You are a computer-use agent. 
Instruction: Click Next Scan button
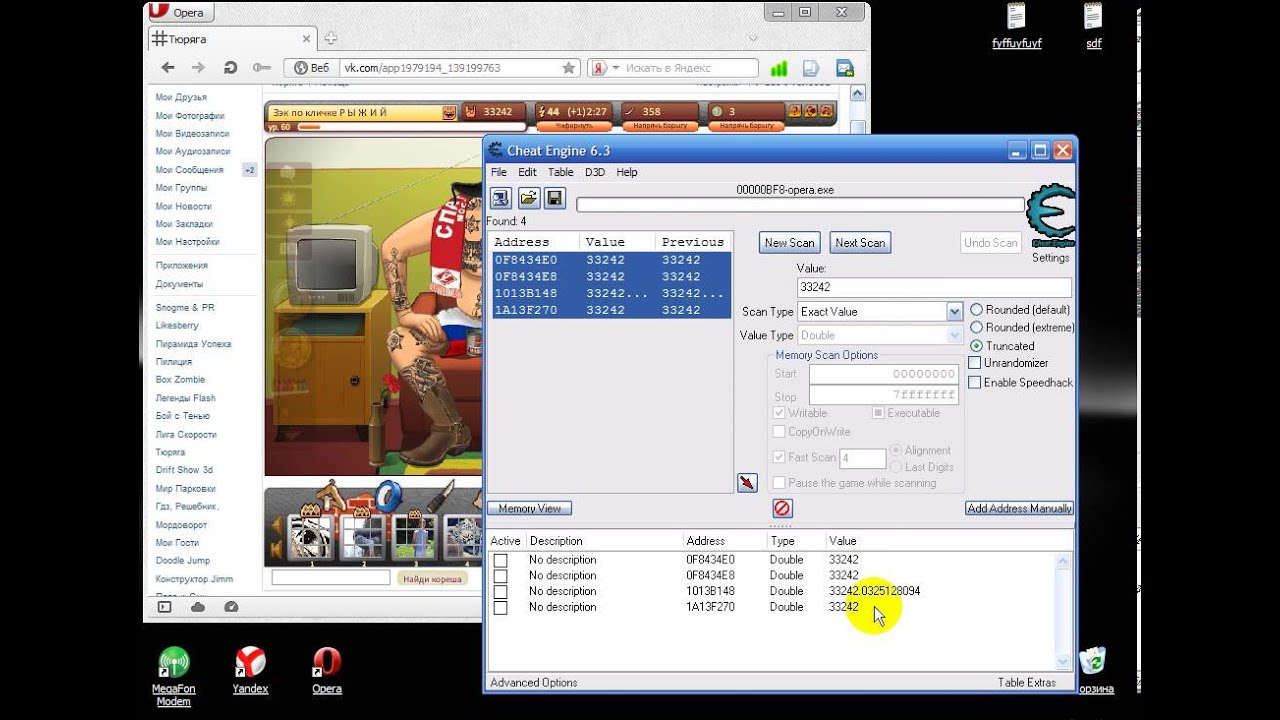pos(860,243)
